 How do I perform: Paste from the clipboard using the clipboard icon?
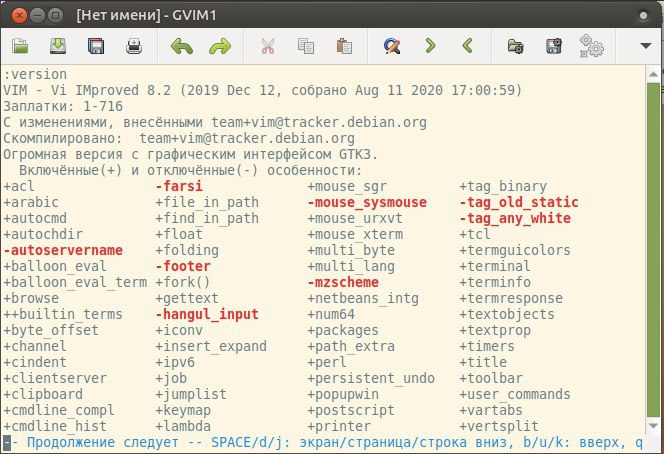coord(344,46)
